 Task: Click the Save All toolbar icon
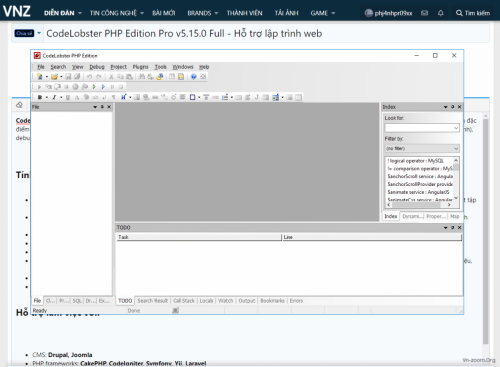coord(77,77)
